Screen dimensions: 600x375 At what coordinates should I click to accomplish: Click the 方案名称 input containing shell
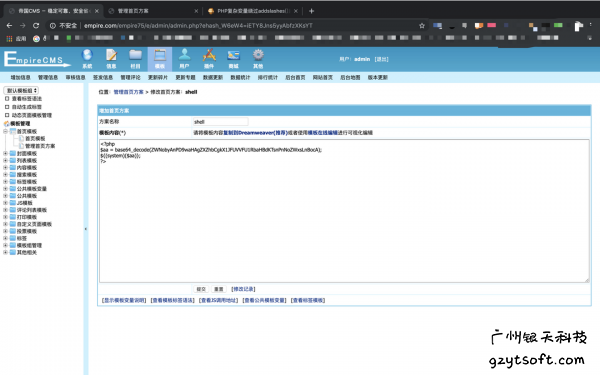[220, 122]
